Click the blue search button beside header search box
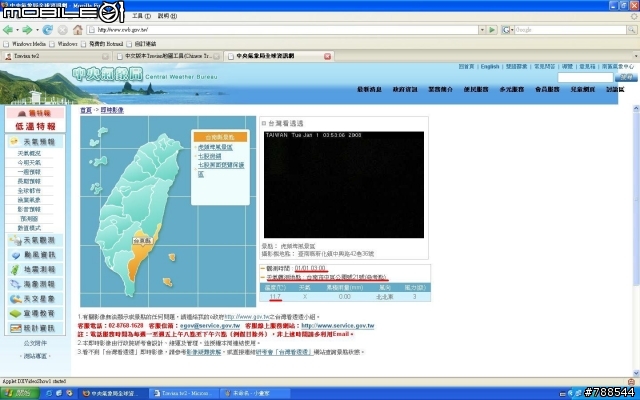Viewport: 640px width, 400px height. (626, 77)
